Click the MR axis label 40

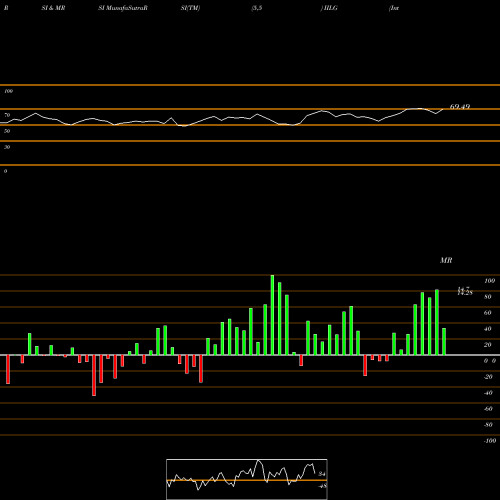pos(488,329)
